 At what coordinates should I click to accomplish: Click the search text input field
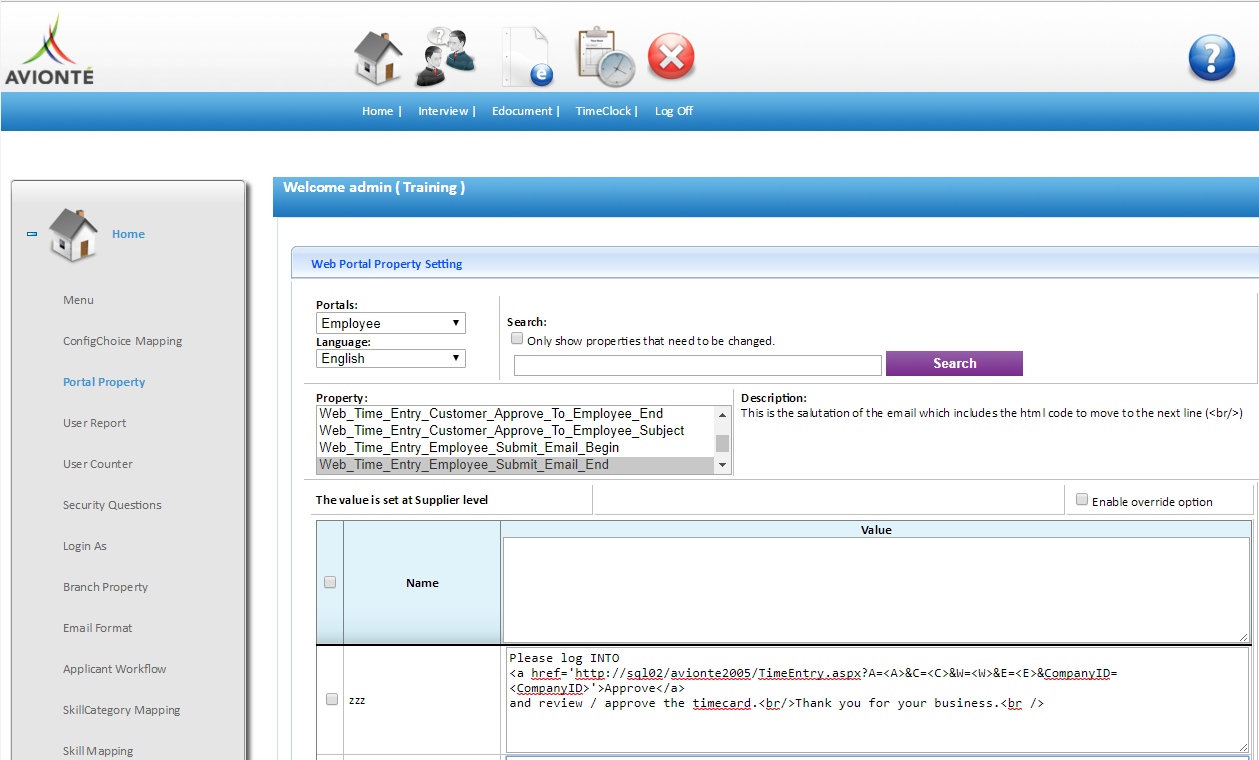click(x=698, y=365)
